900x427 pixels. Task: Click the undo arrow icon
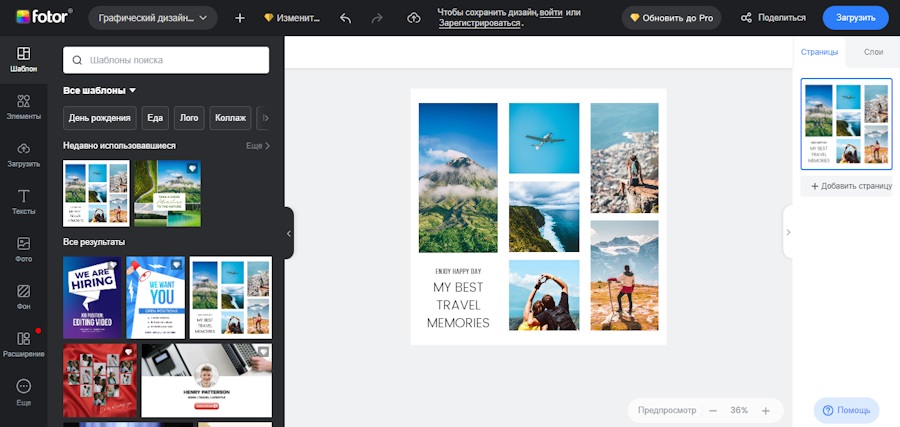point(346,18)
